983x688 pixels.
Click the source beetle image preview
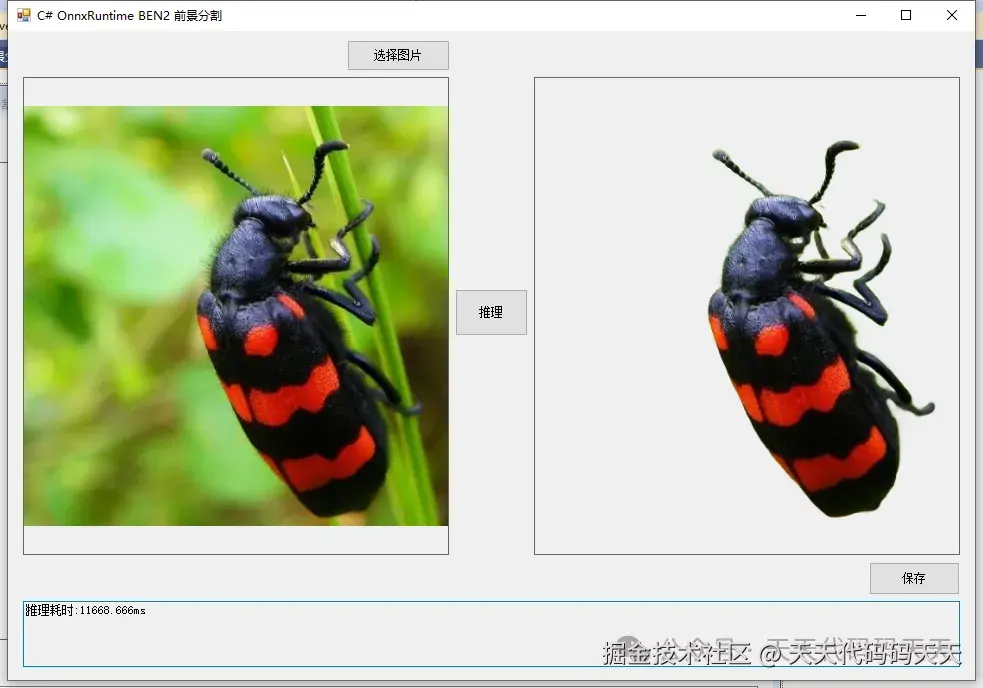(x=236, y=315)
